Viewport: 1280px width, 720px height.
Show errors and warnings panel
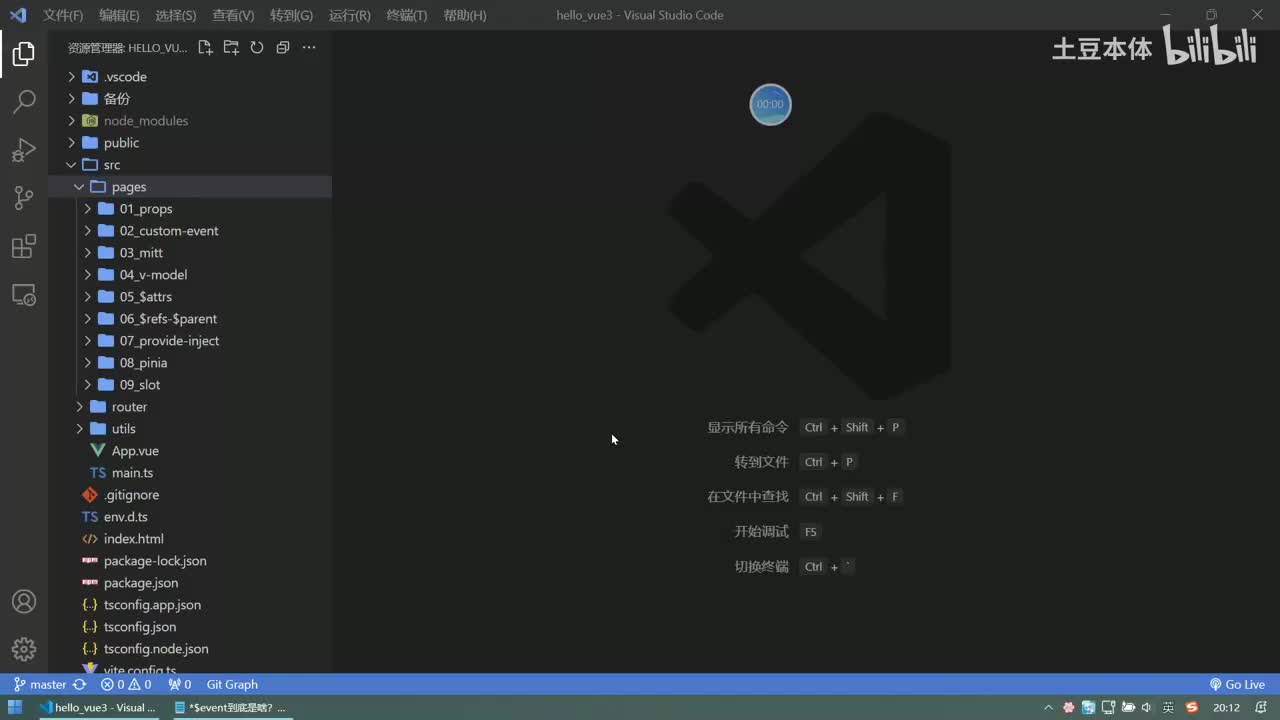(126, 685)
